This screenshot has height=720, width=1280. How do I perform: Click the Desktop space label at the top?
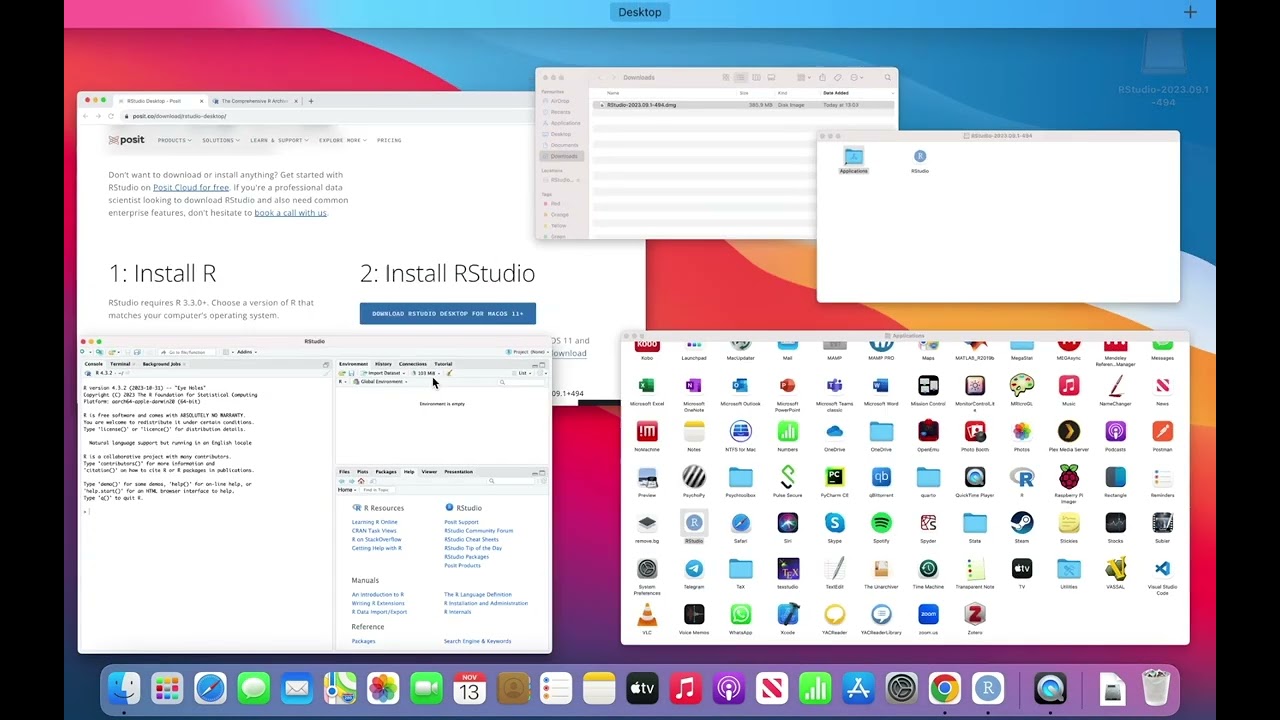pos(640,12)
